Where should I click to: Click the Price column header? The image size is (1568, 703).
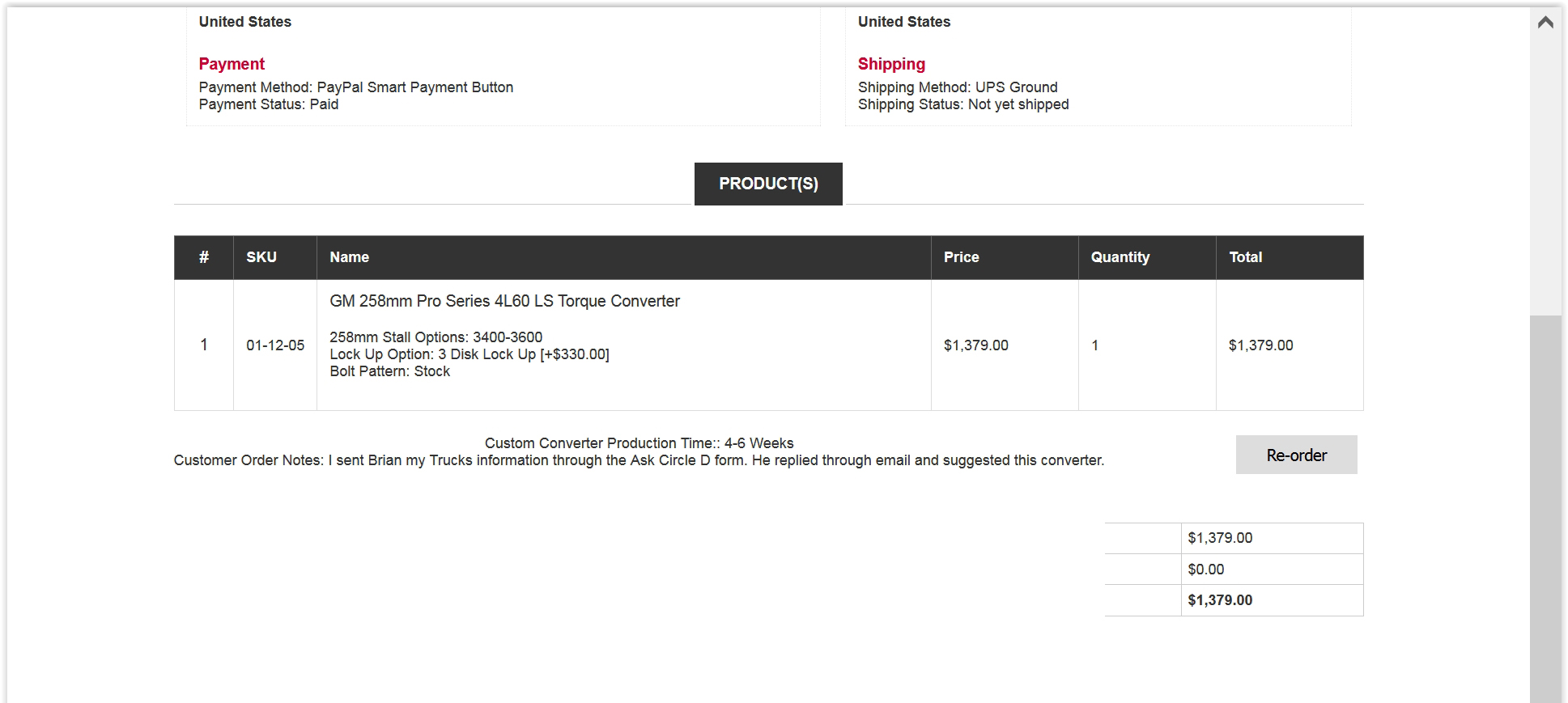click(x=961, y=257)
